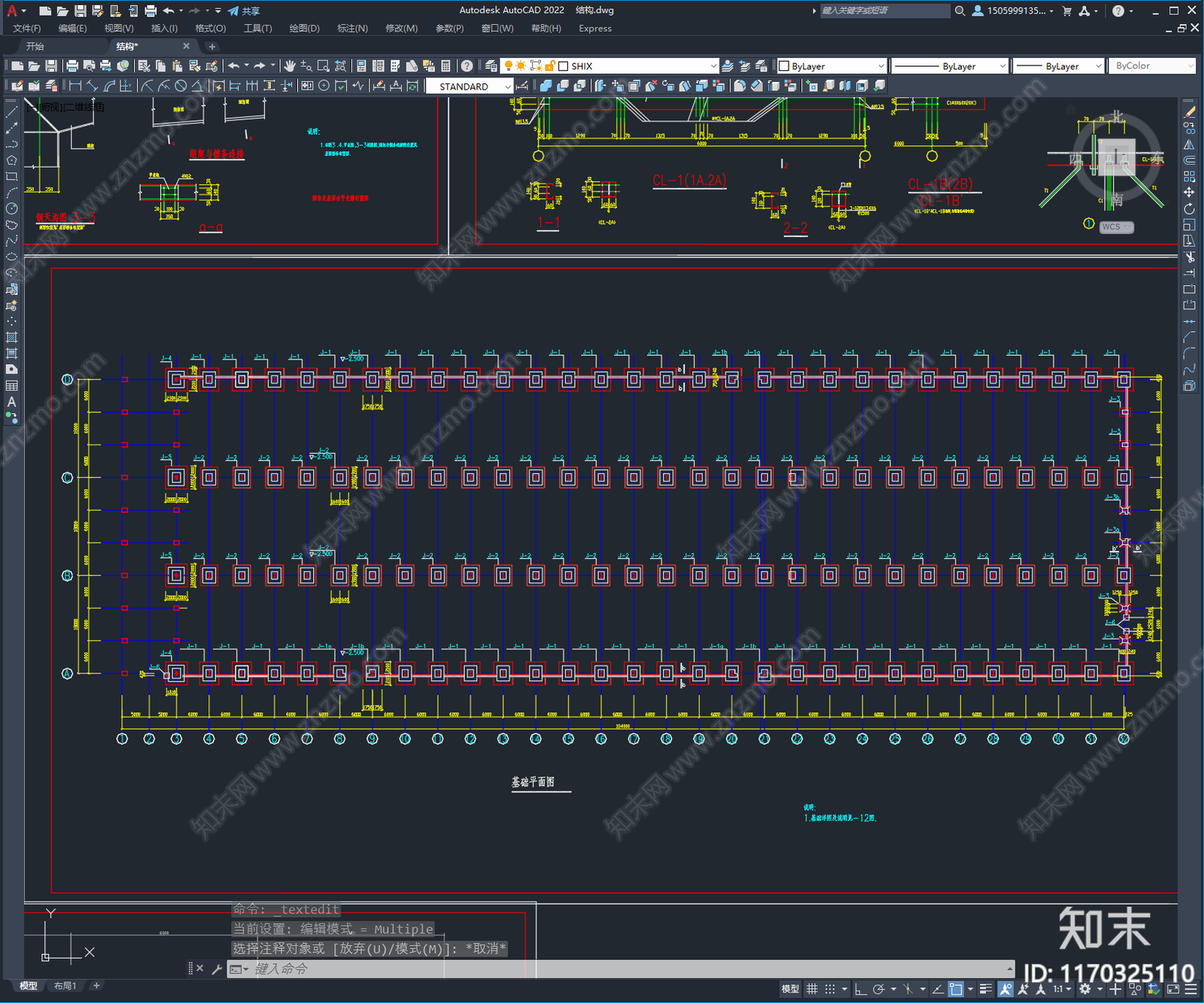
Task: Click the Help question mark toolbar icon
Action: click(467, 66)
